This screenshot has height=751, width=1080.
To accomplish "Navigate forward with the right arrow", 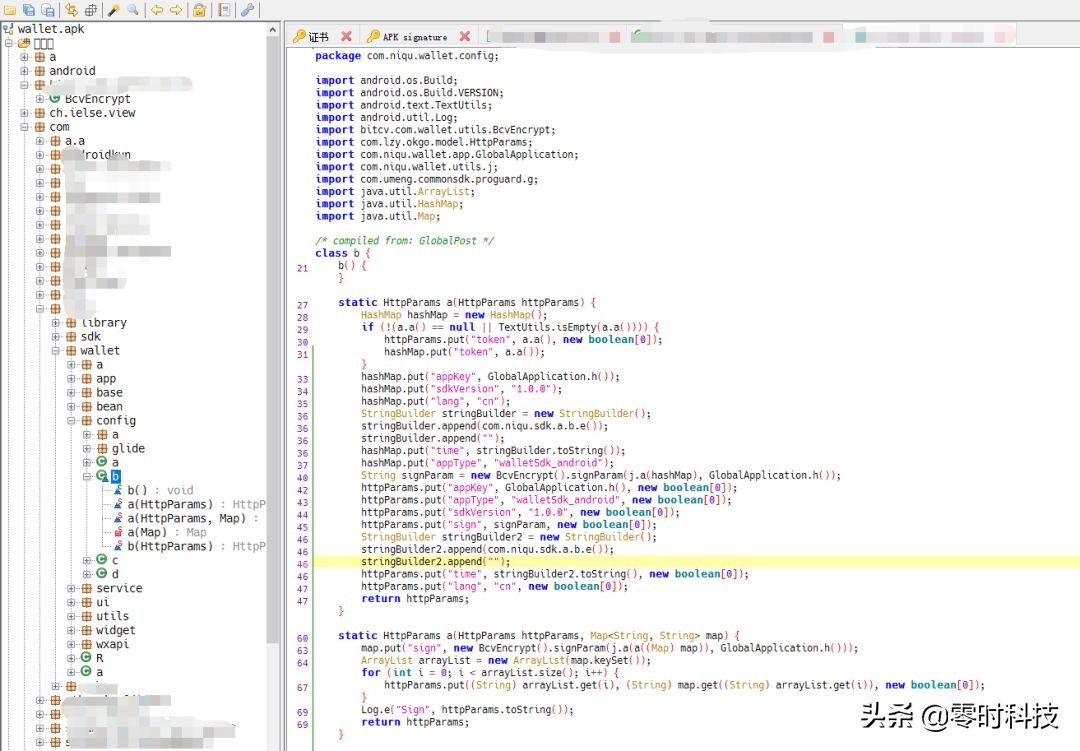I will pyautogui.click(x=176, y=10).
